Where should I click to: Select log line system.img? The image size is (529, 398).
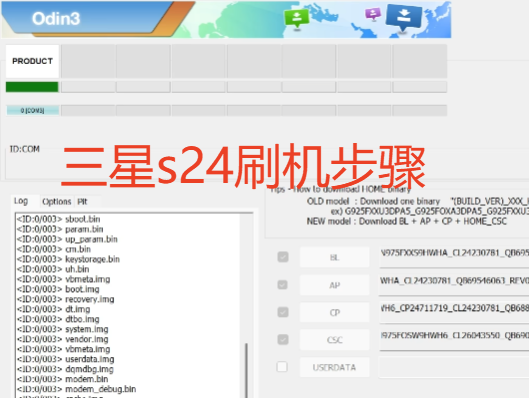point(62,329)
